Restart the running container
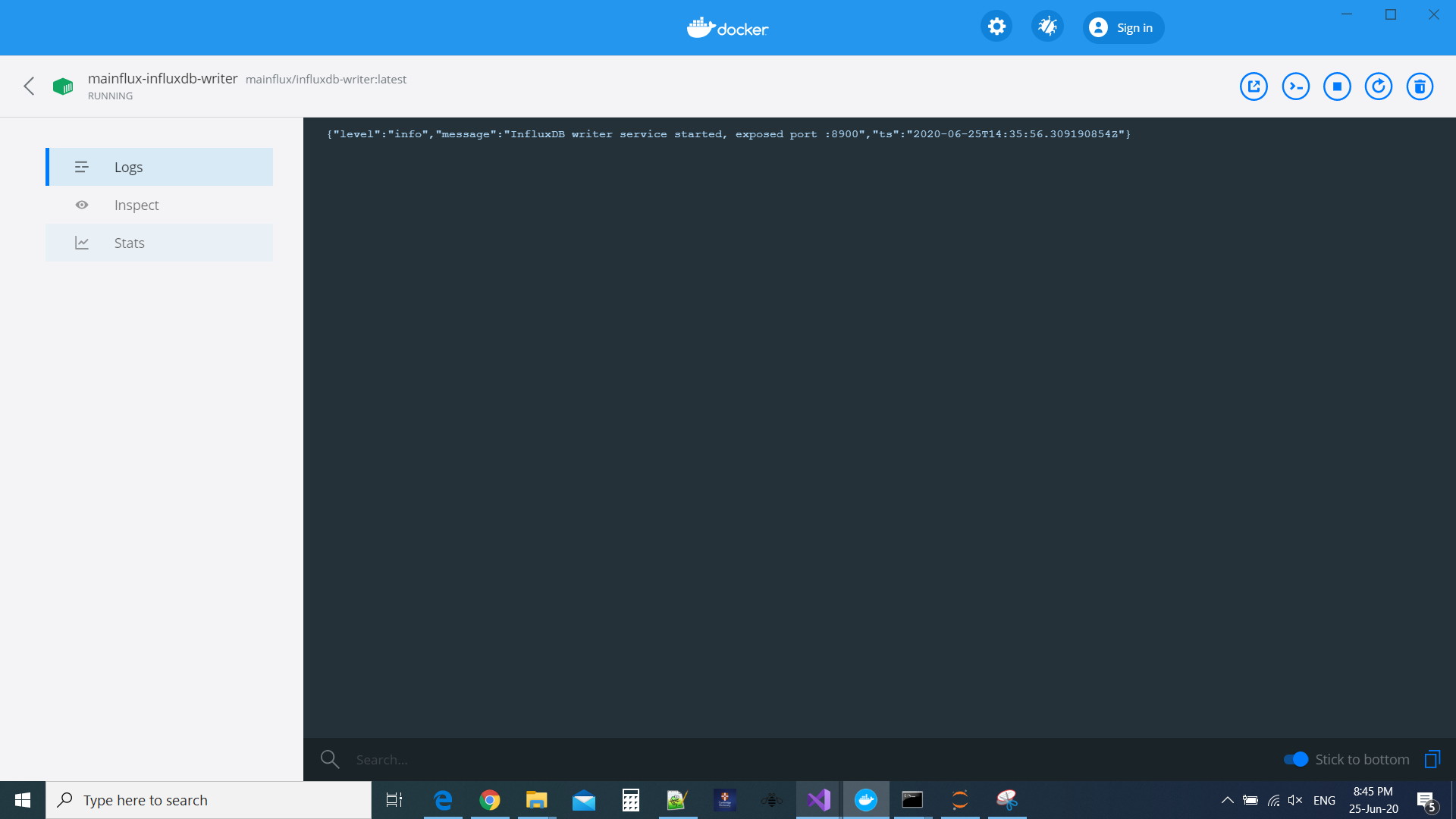Screen dimensions: 1456x819 [1379, 86]
